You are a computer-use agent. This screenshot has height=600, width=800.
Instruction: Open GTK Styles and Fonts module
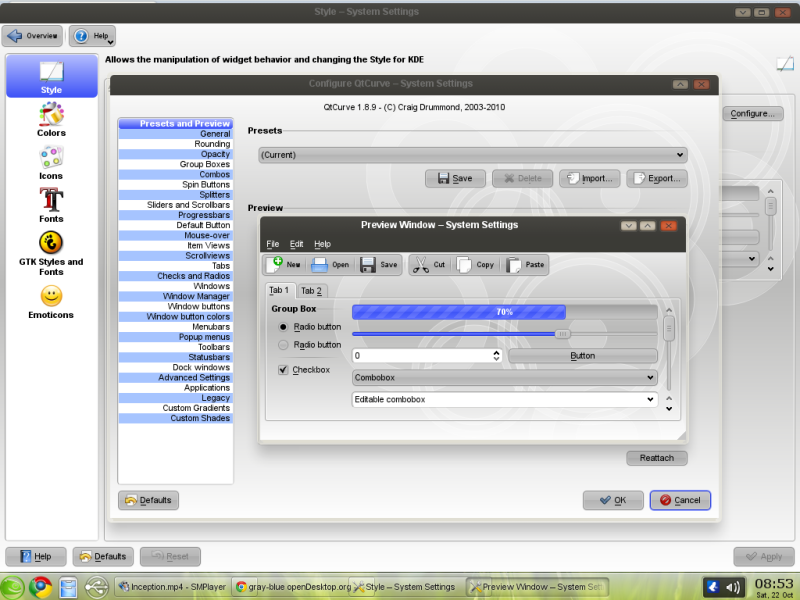point(51,254)
